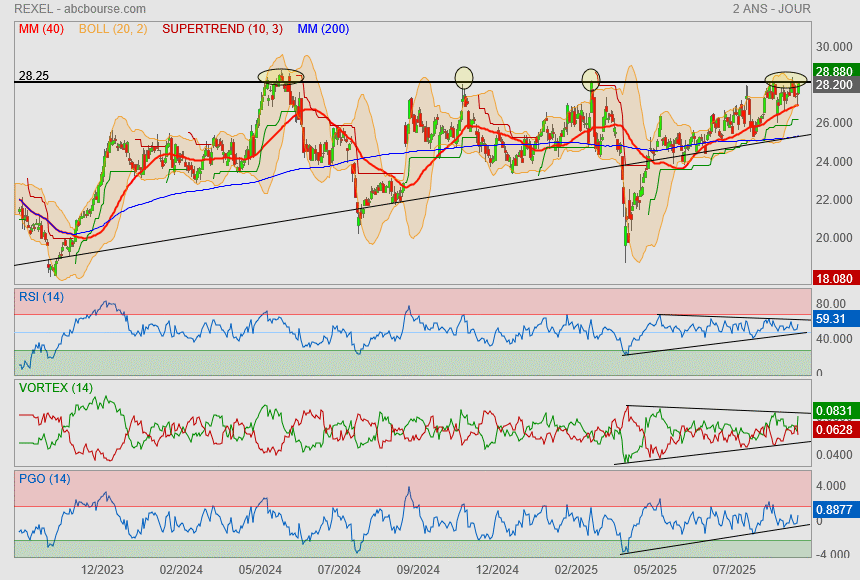Click the gray 28.200 price tag
The width and height of the screenshot is (860, 580).
pyautogui.click(x=833, y=86)
